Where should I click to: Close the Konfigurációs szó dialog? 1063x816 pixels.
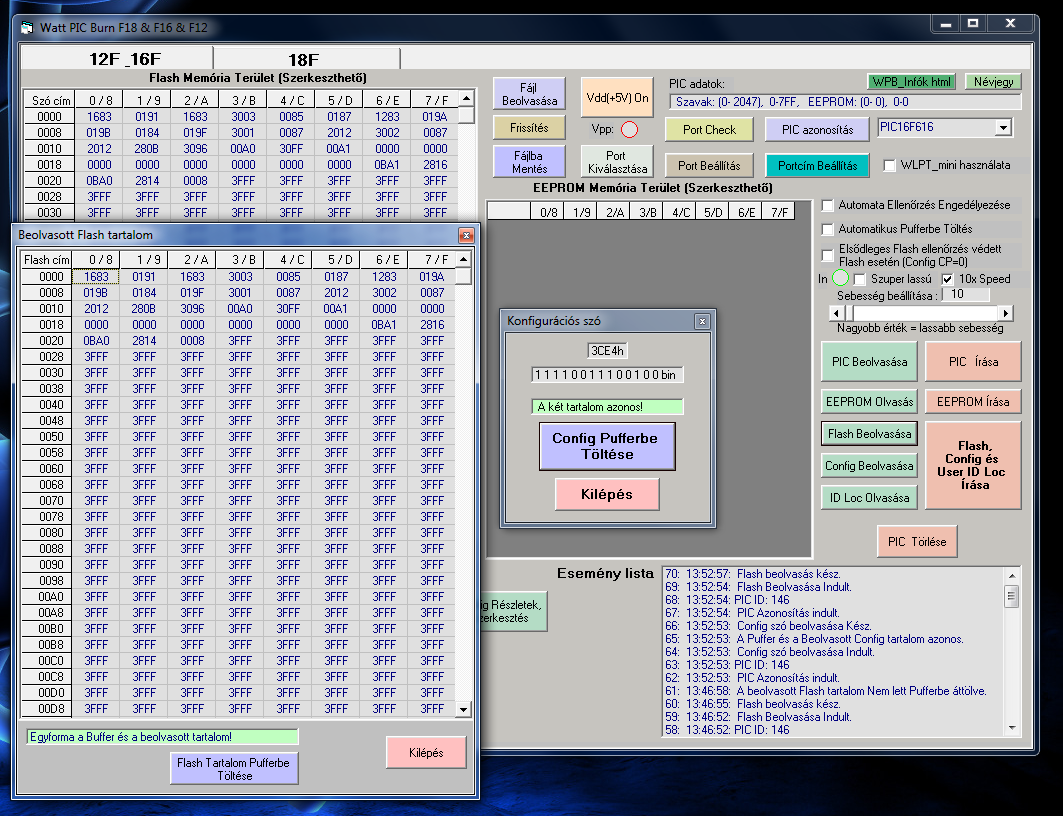(x=702, y=321)
